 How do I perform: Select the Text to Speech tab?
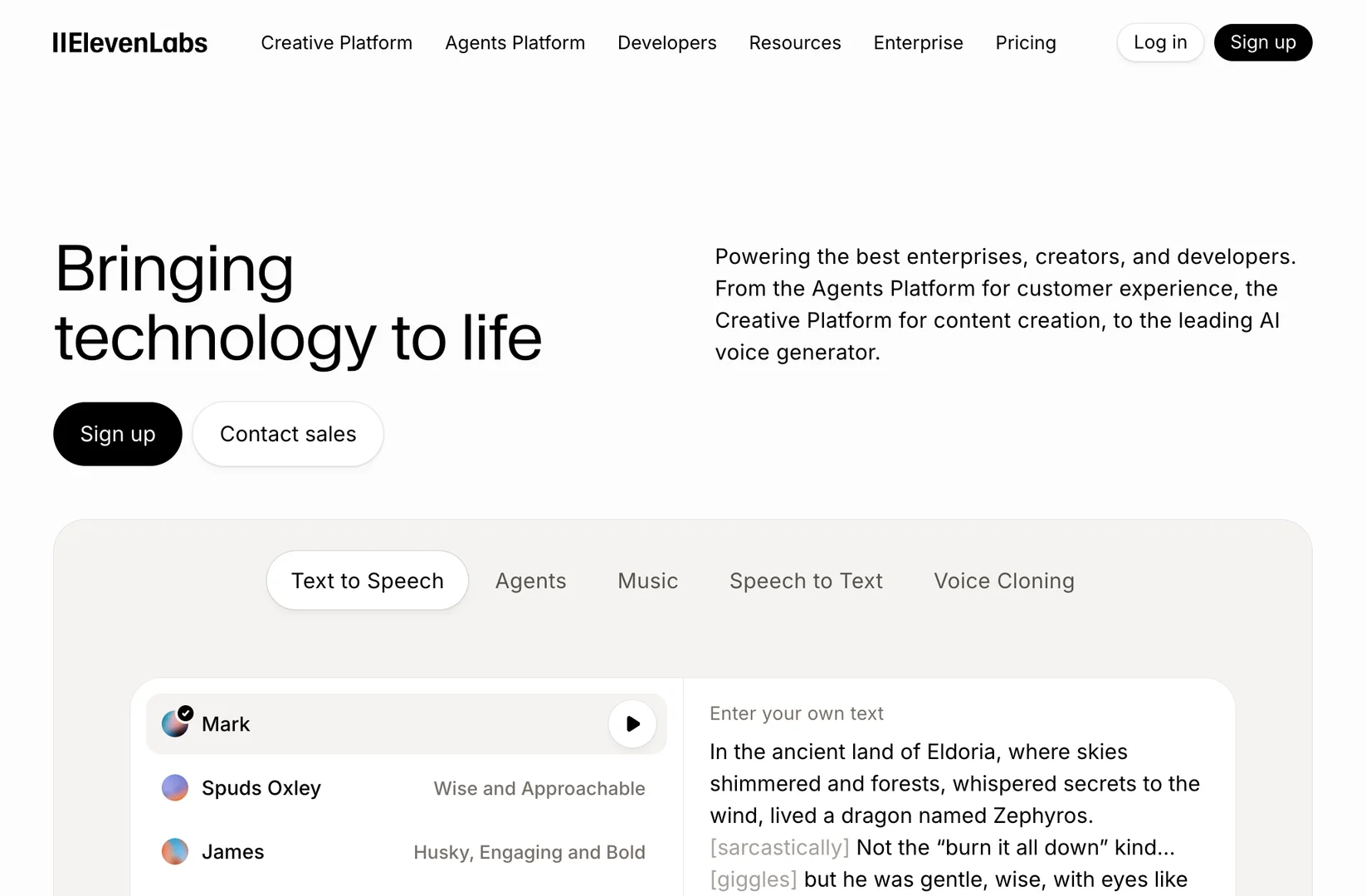point(367,581)
